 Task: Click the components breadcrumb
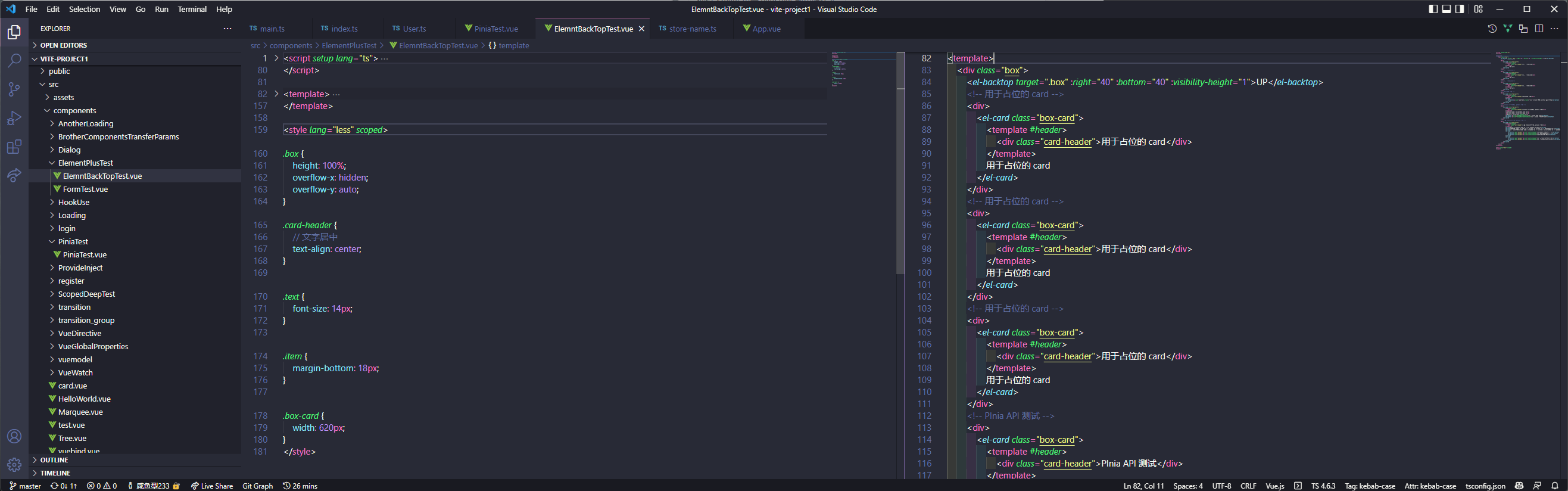coord(291,46)
